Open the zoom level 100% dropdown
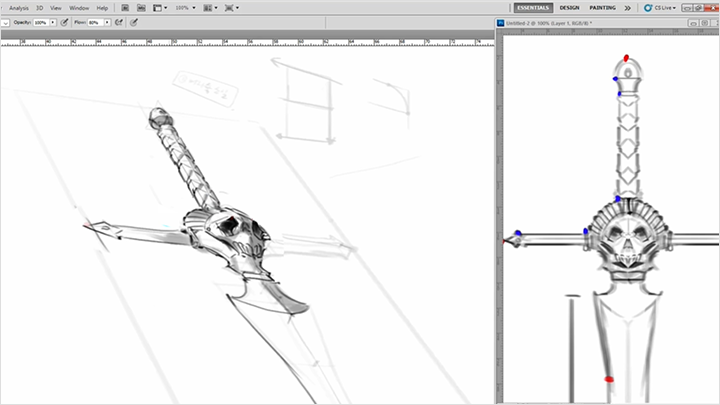This screenshot has height=405, width=720. (186, 8)
